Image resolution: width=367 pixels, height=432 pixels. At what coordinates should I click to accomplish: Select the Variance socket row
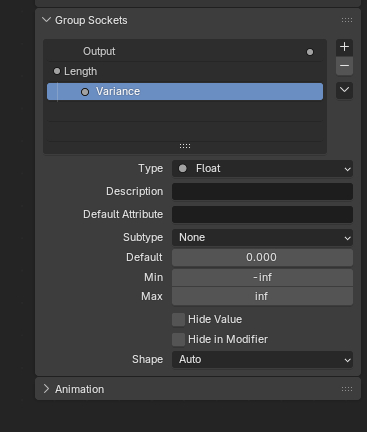(185, 91)
